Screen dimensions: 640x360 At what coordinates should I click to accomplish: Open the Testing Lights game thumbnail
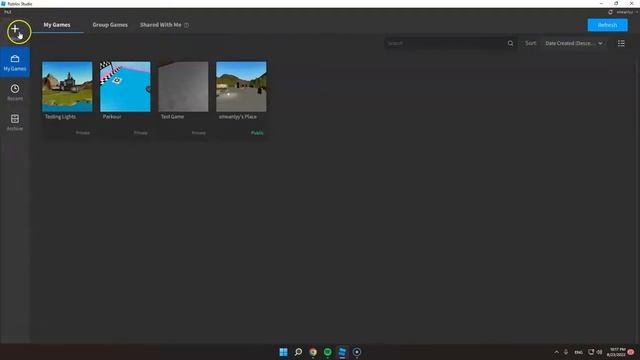tap(67, 87)
